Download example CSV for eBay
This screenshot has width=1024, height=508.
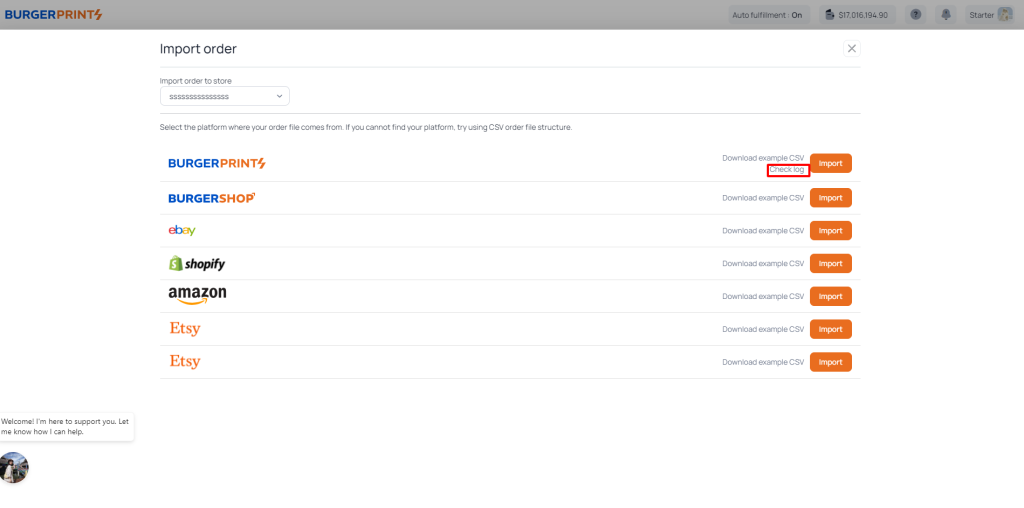coord(763,230)
